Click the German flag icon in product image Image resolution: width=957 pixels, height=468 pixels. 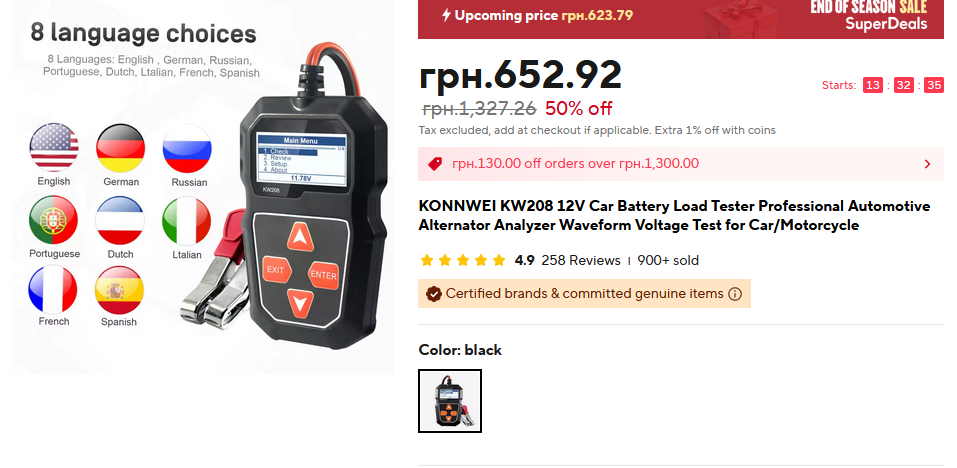(120, 148)
